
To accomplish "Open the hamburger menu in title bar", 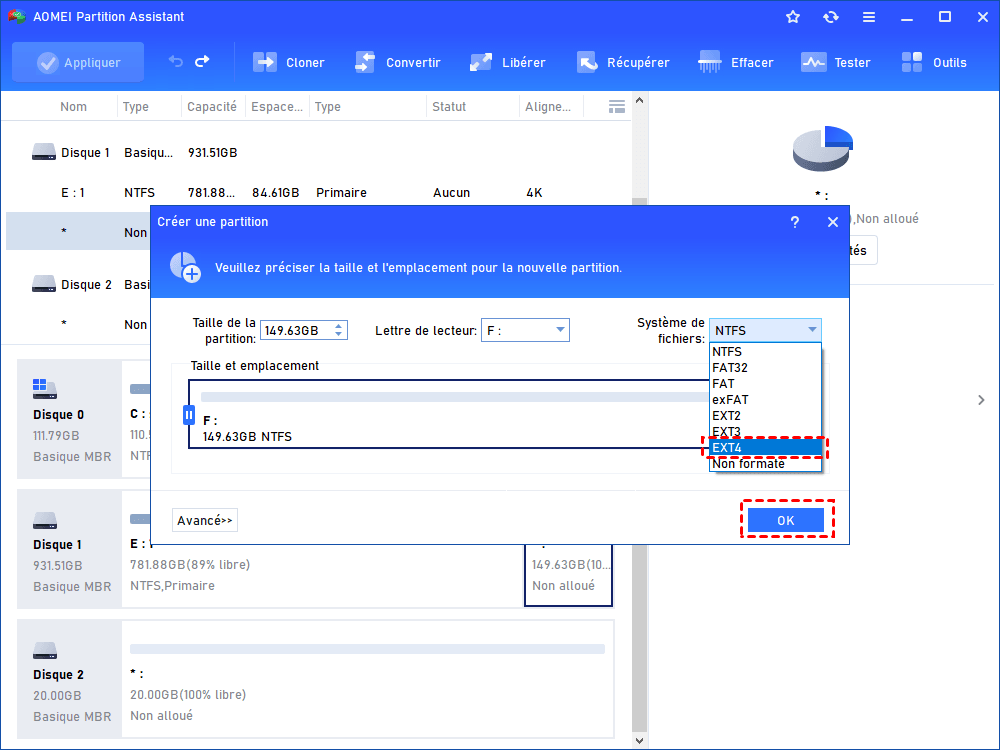I will click(869, 17).
